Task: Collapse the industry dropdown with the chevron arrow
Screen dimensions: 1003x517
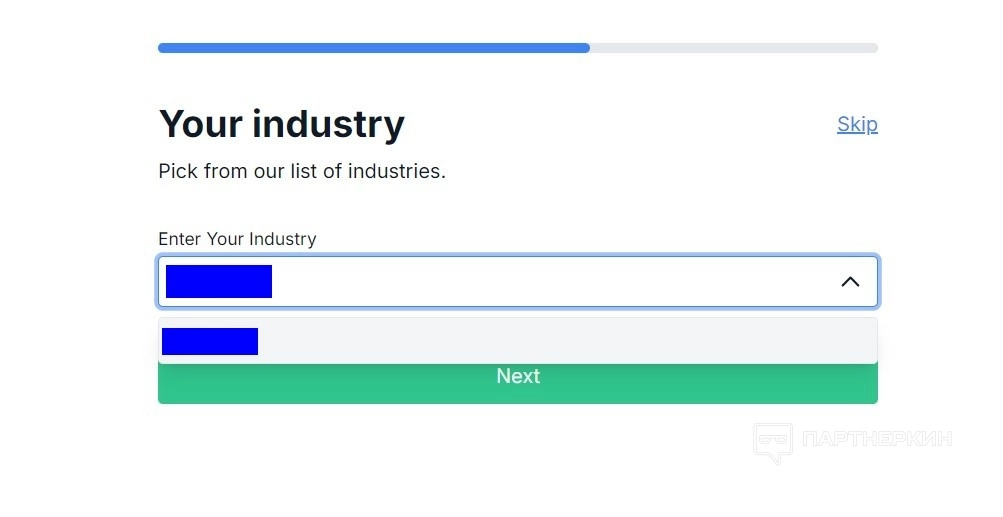Action: pyautogui.click(x=850, y=282)
